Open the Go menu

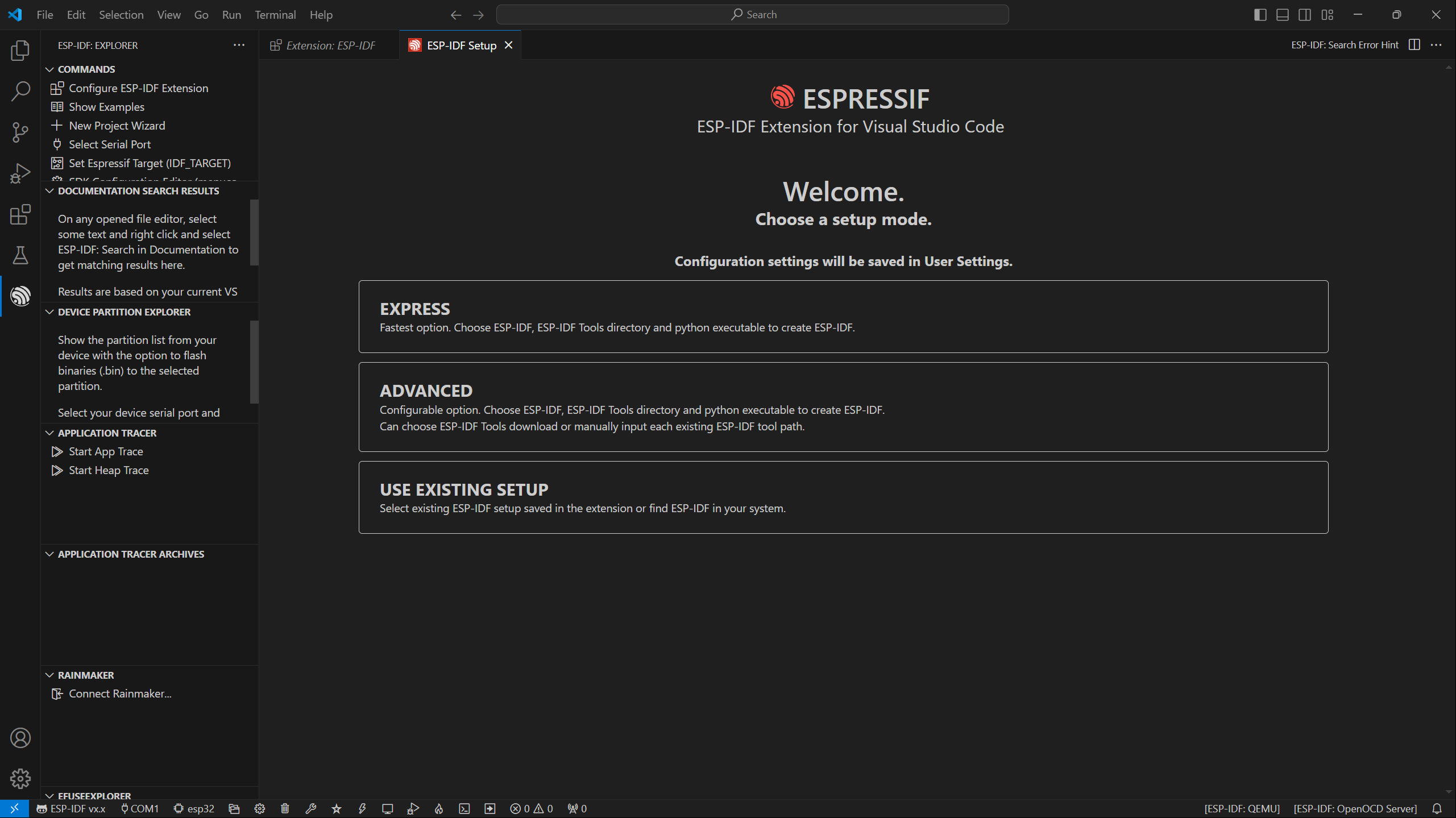(201, 15)
